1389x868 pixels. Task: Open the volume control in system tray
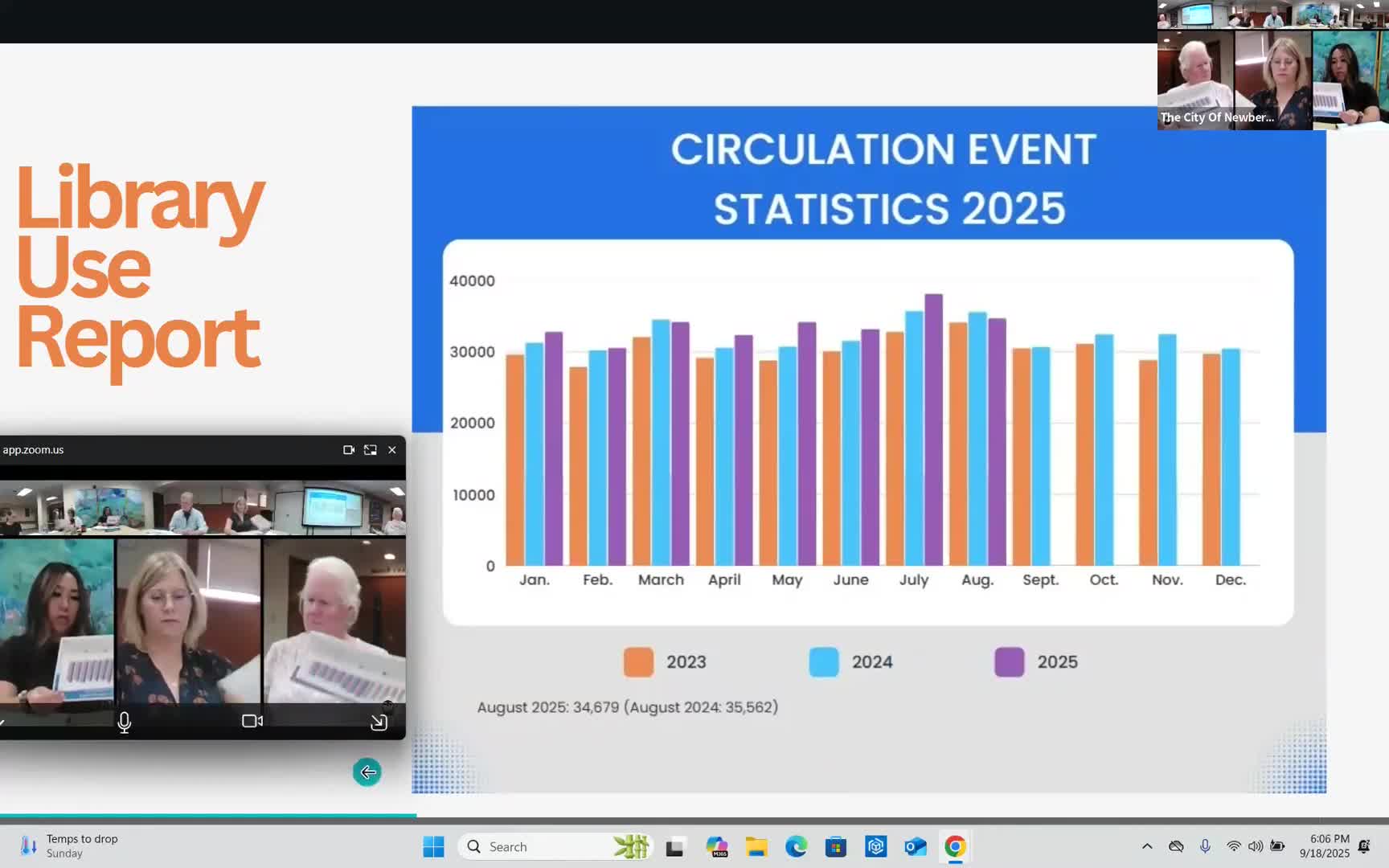pos(1256,846)
